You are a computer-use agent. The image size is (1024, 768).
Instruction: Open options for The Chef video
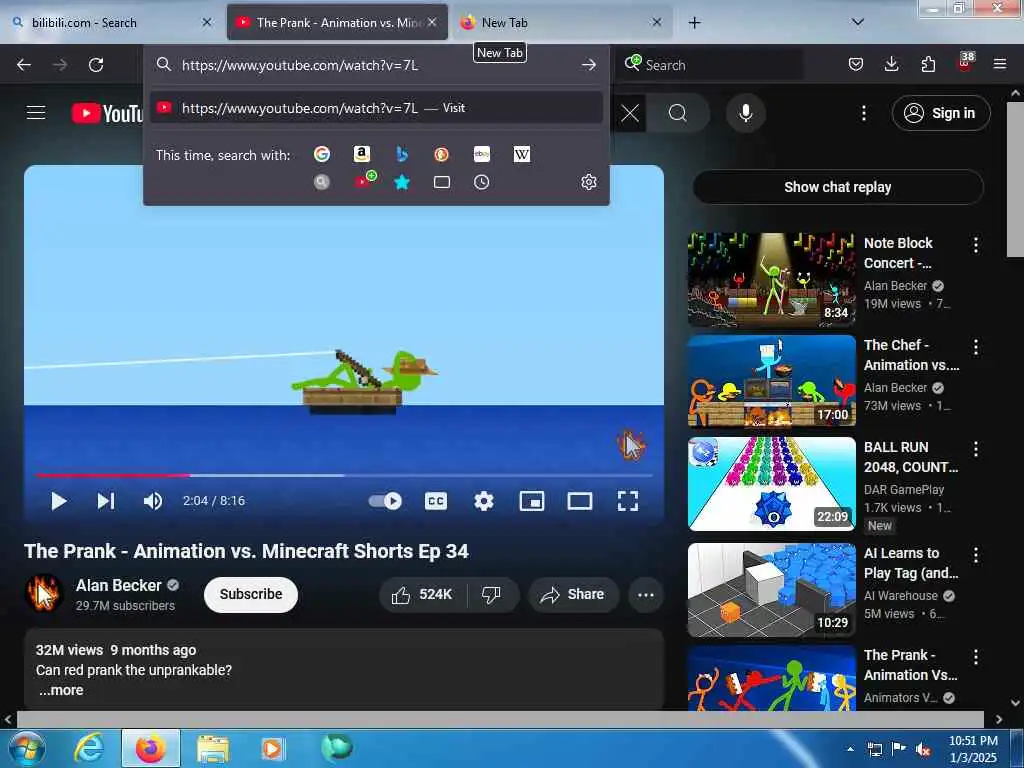coord(975,347)
